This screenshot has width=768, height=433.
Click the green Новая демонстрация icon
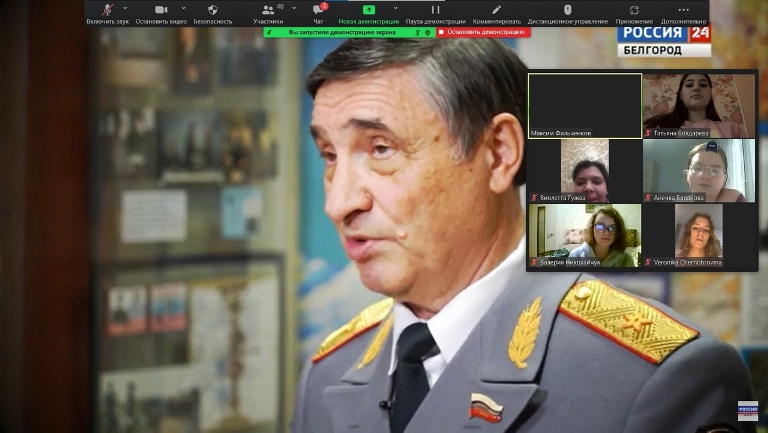[x=368, y=10]
